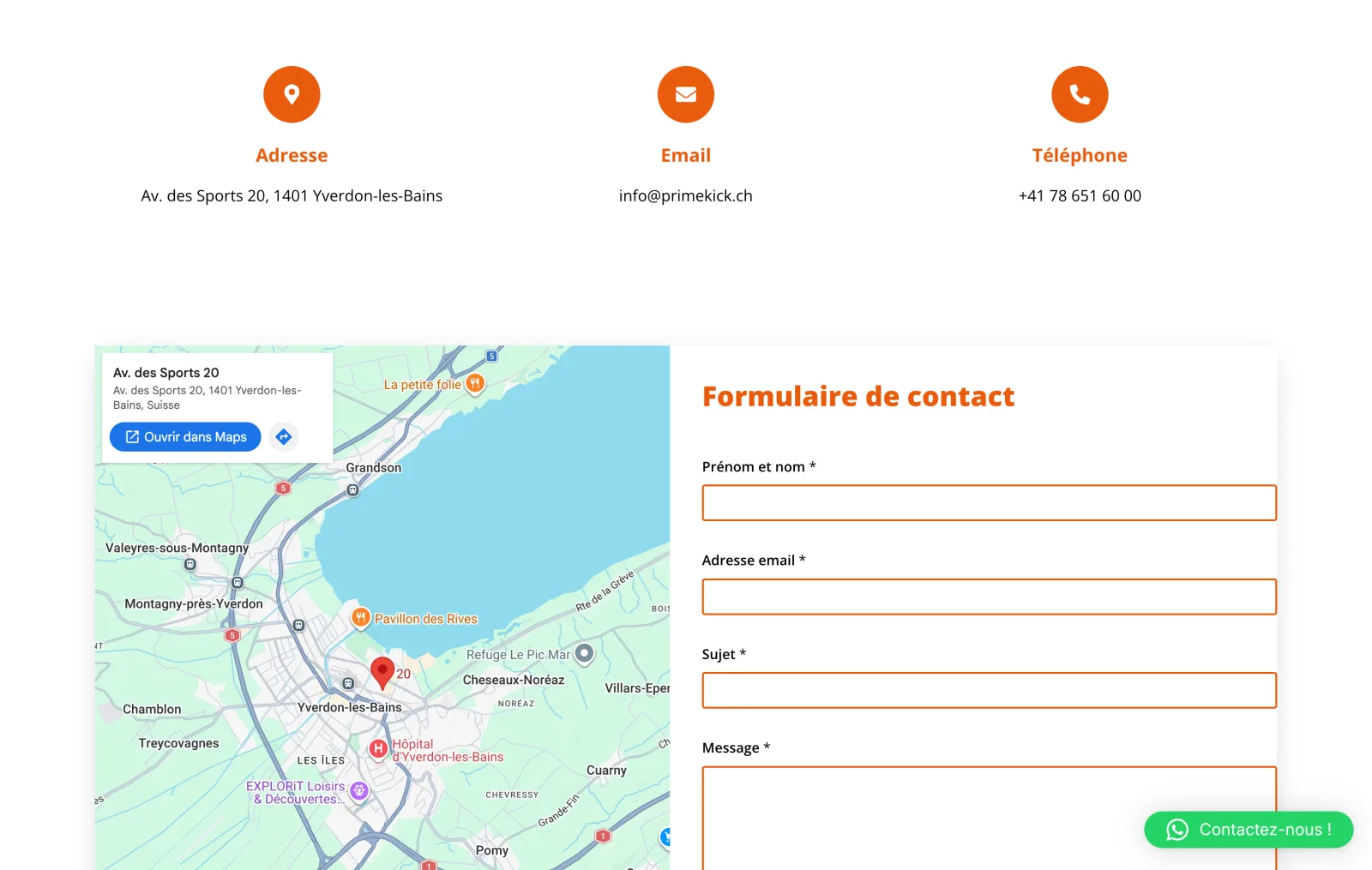Image resolution: width=1372 pixels, height=870 pixels.
Task: Click Formulaire de contact heading
Action: pyautogui.click(x=858, y=396)
